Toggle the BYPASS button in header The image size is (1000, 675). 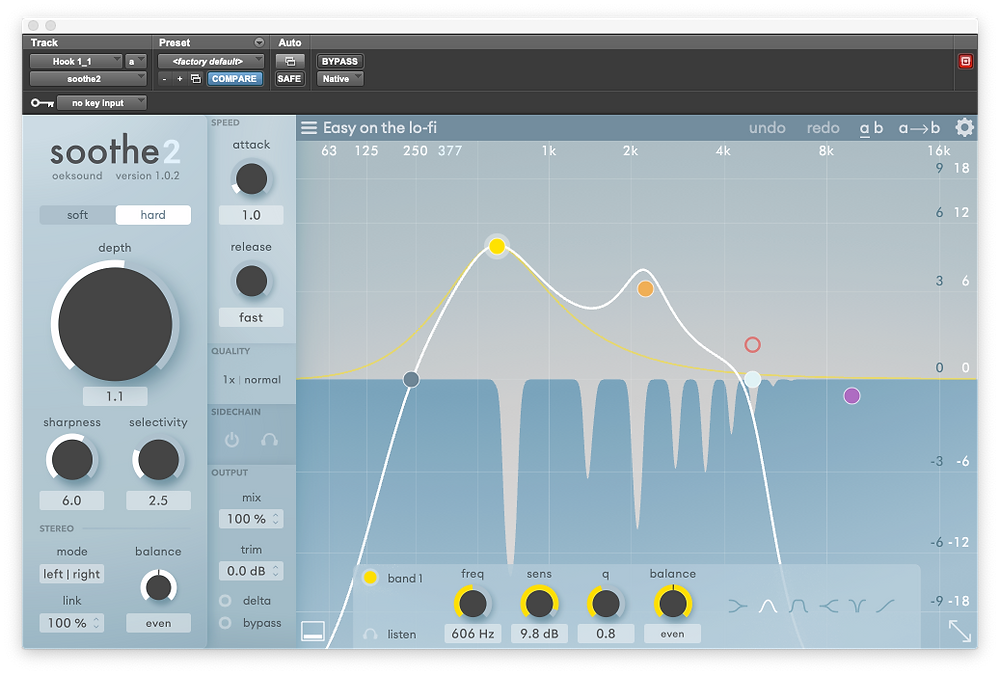pos(340,61)
